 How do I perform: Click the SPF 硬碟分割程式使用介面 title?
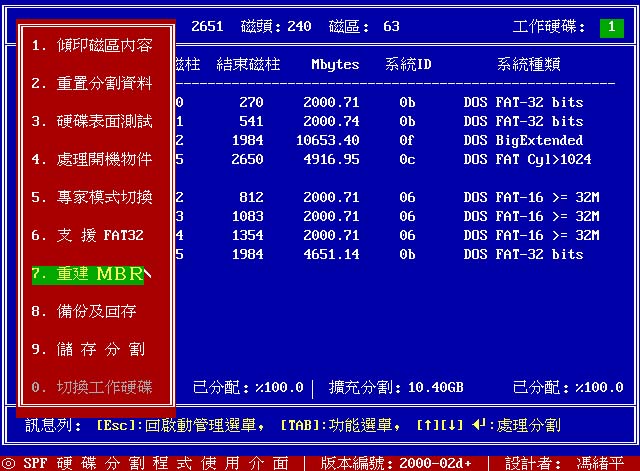156,463
